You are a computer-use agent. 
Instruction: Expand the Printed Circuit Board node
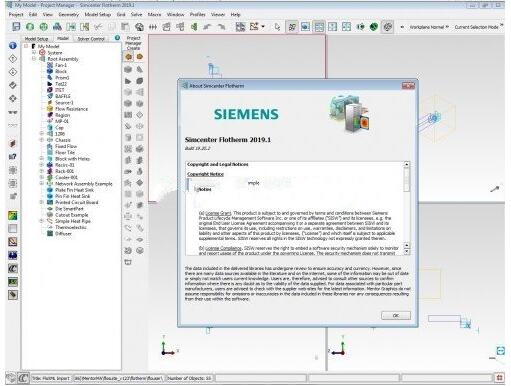[x=42, y=202]
